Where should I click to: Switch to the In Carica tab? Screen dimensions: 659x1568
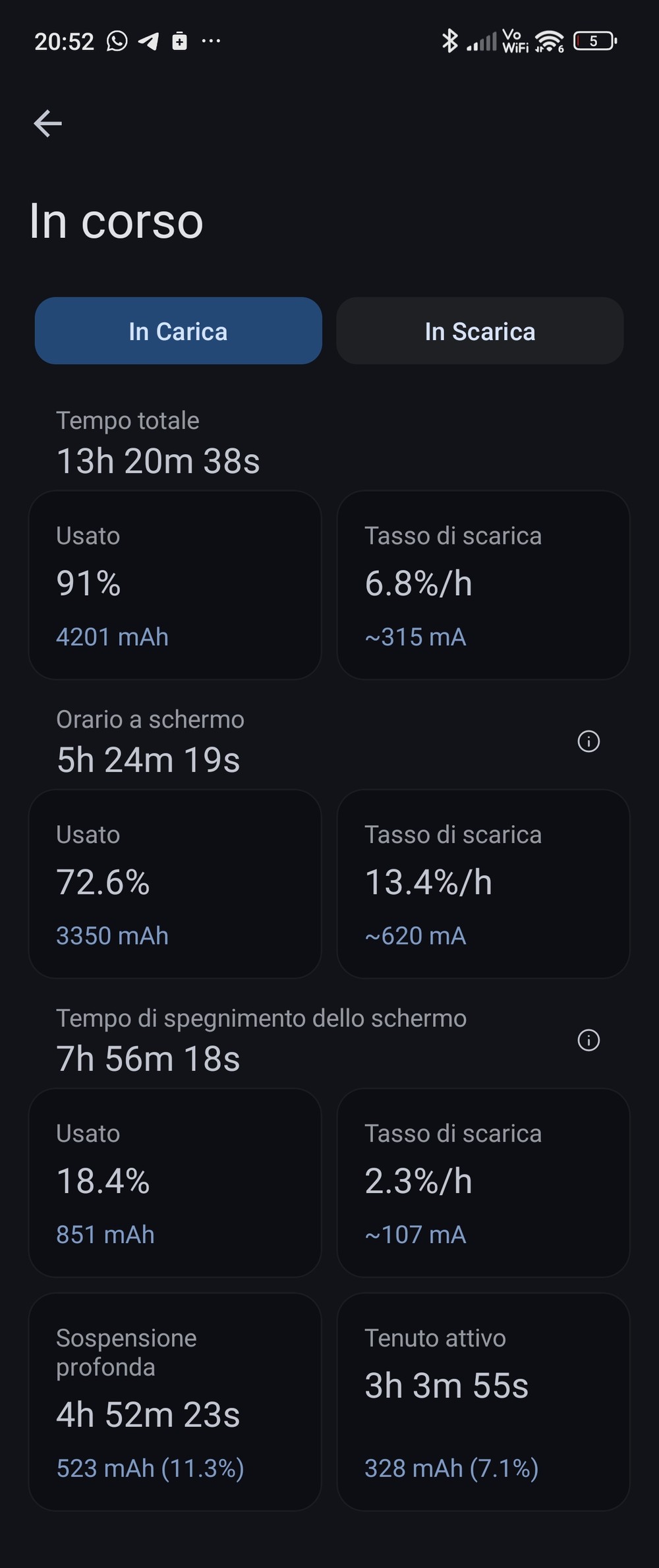click(x=178, y=331)
